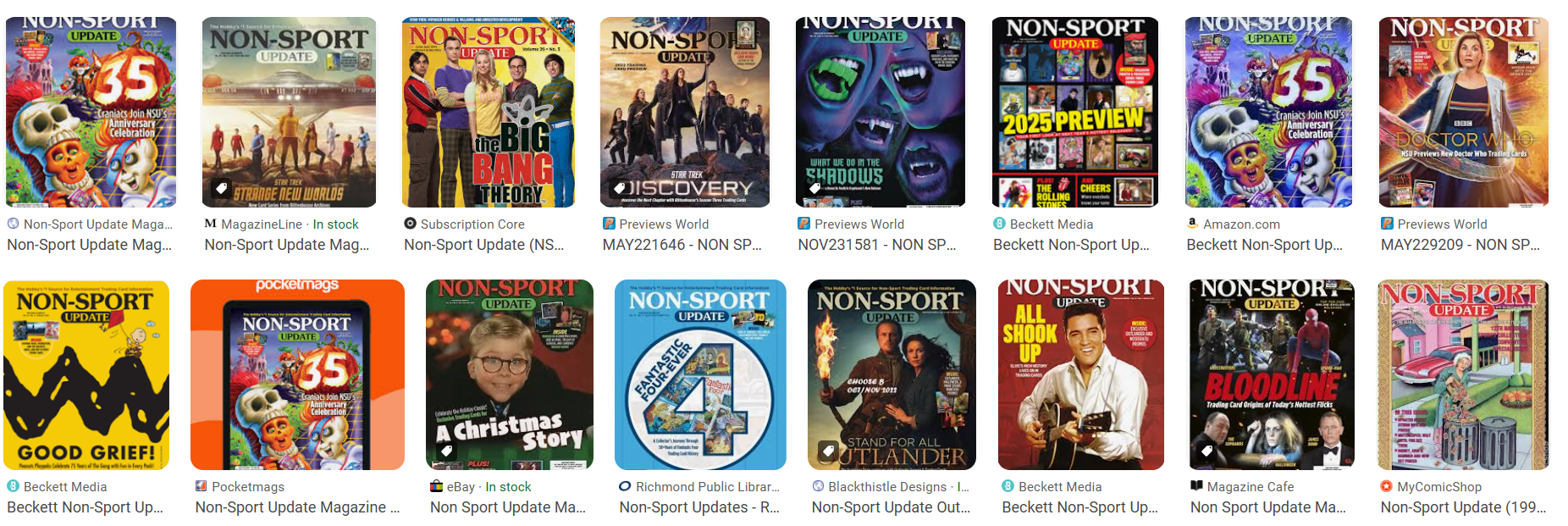Click product tag icon on Bloodline cover
This screenshot has height=526, width=1568.
tap(1208, 451)
